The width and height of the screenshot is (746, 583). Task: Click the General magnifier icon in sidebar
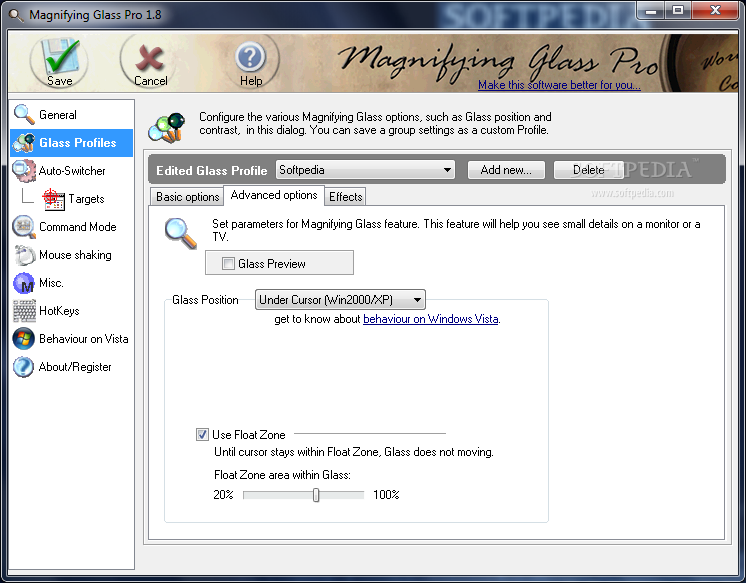pos(24,115)
